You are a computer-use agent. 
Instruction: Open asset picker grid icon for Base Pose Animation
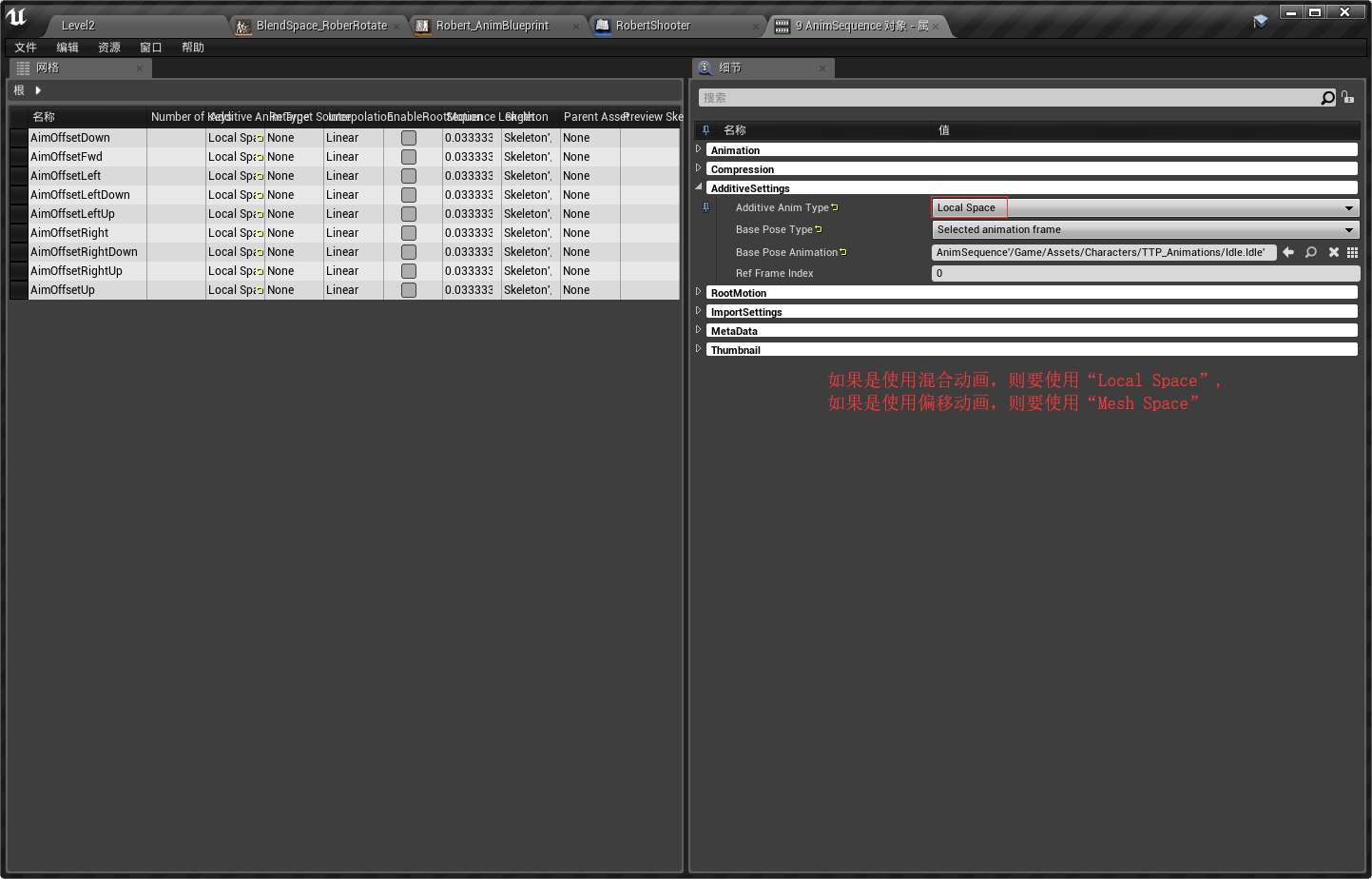(x=1352, y=252)
